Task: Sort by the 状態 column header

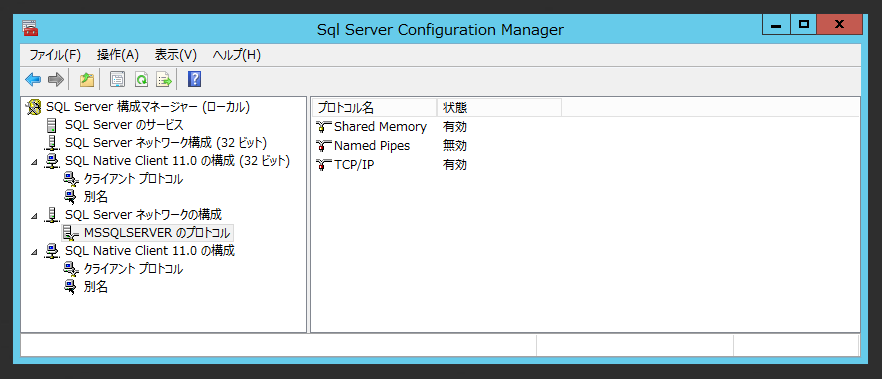Action: [499, 107]
